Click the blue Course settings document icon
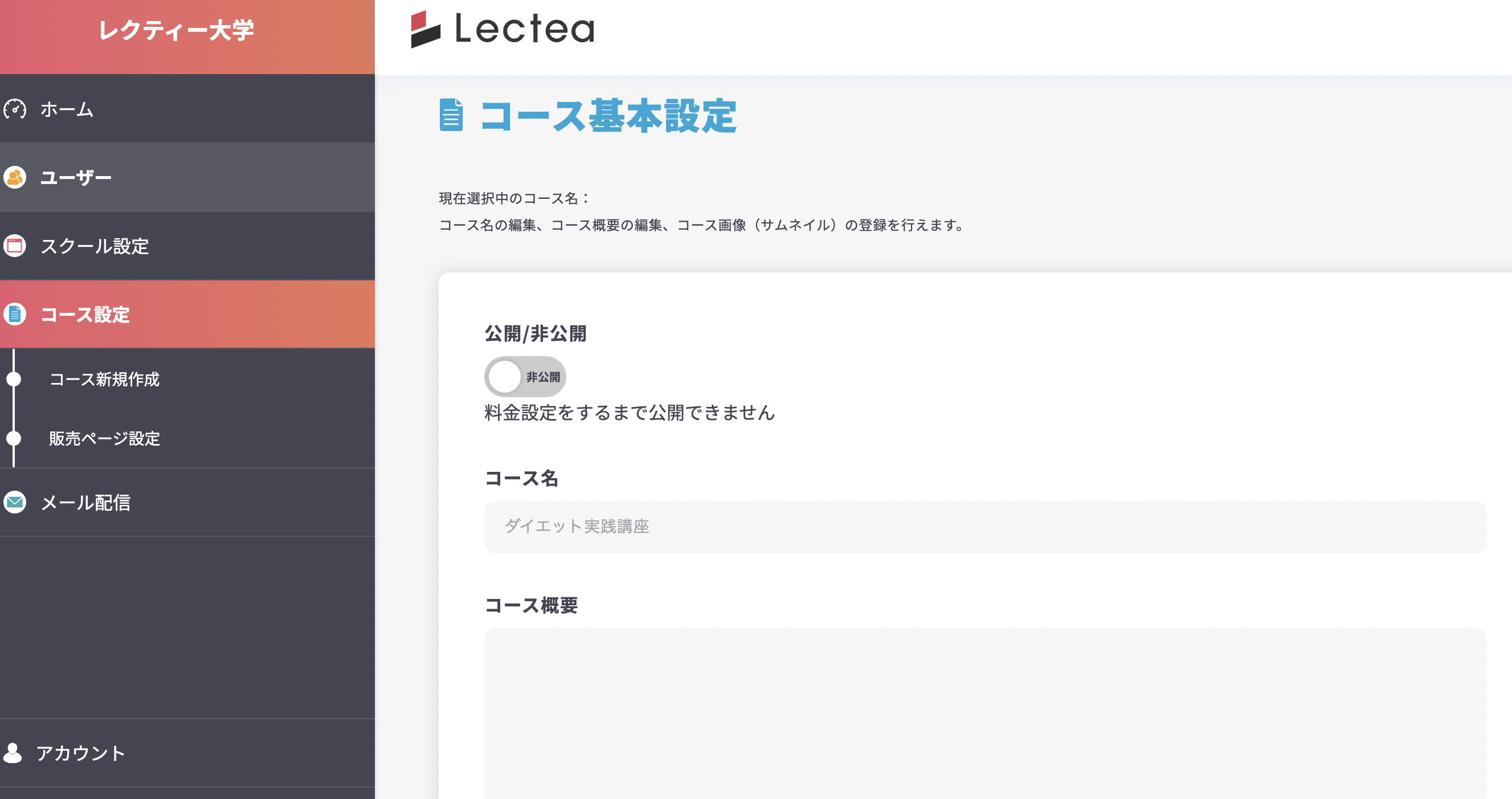The image size is (1512, 799). click(15, 314)
